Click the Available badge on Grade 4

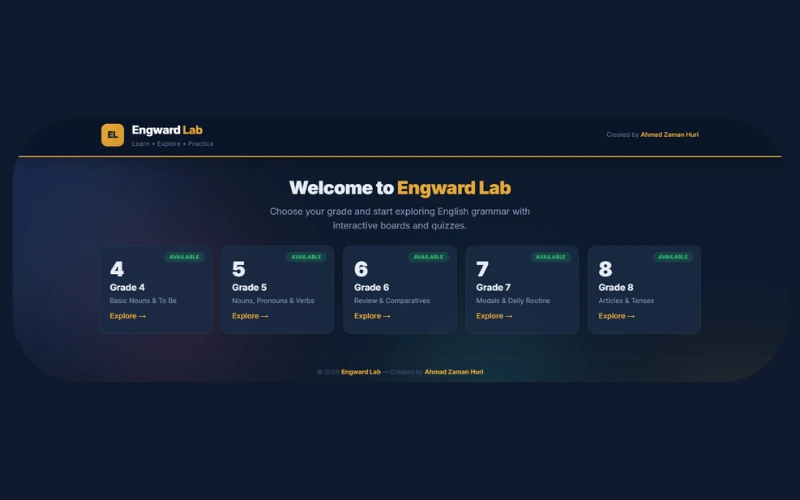[184, 257]
